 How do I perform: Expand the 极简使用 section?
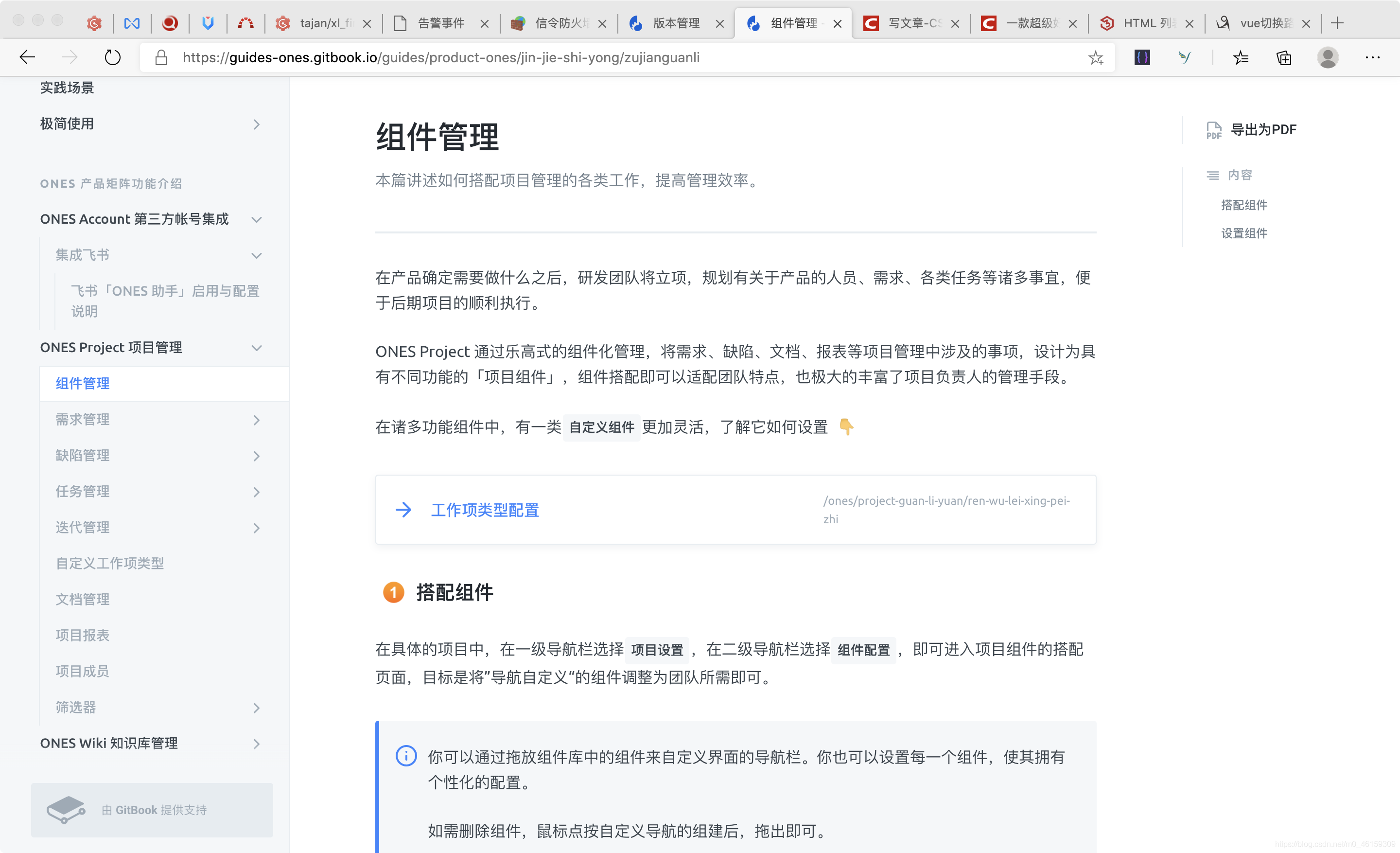(x=256, y=124)
